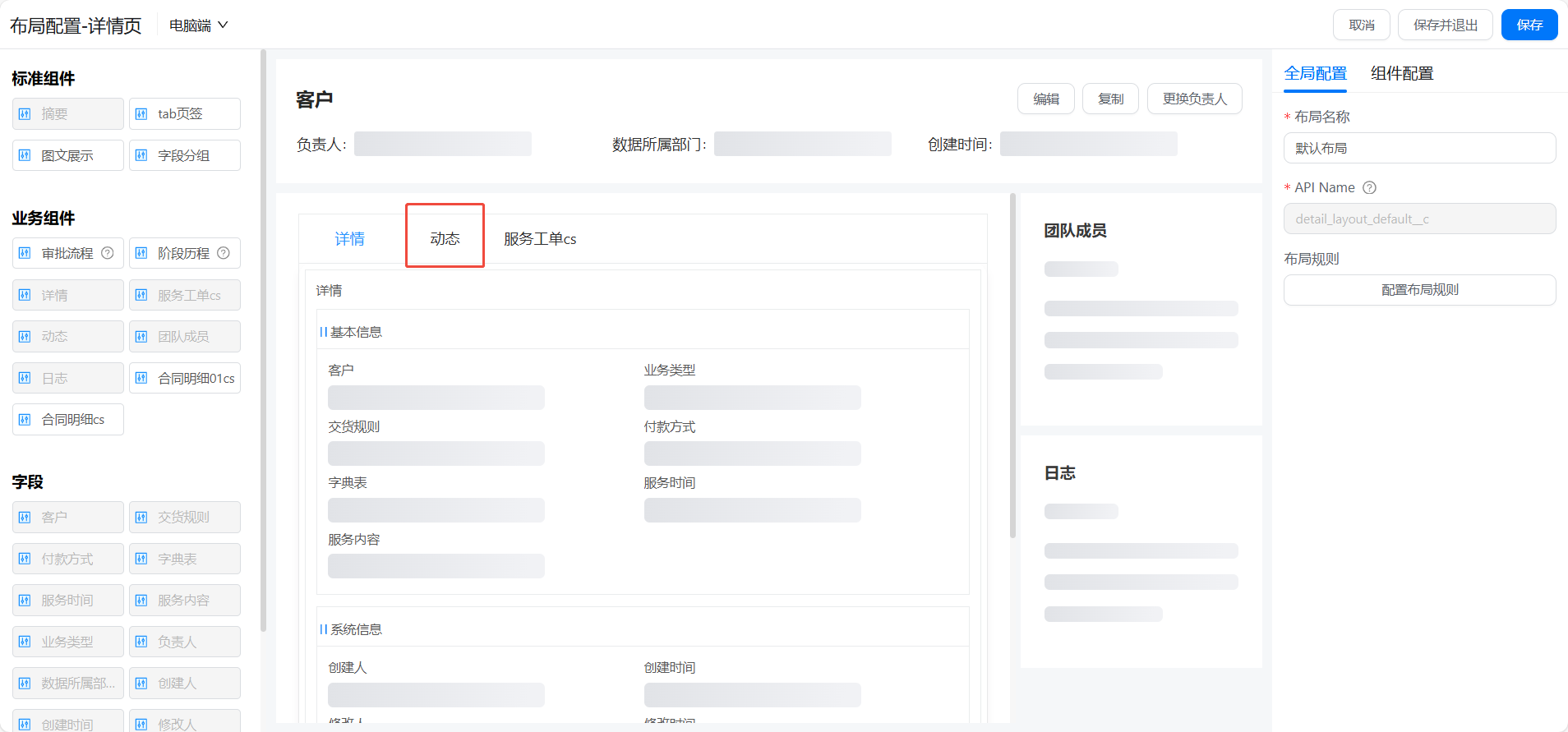
Task: Click the 服务内容 label in form
Action: click(x=353, y=540)
